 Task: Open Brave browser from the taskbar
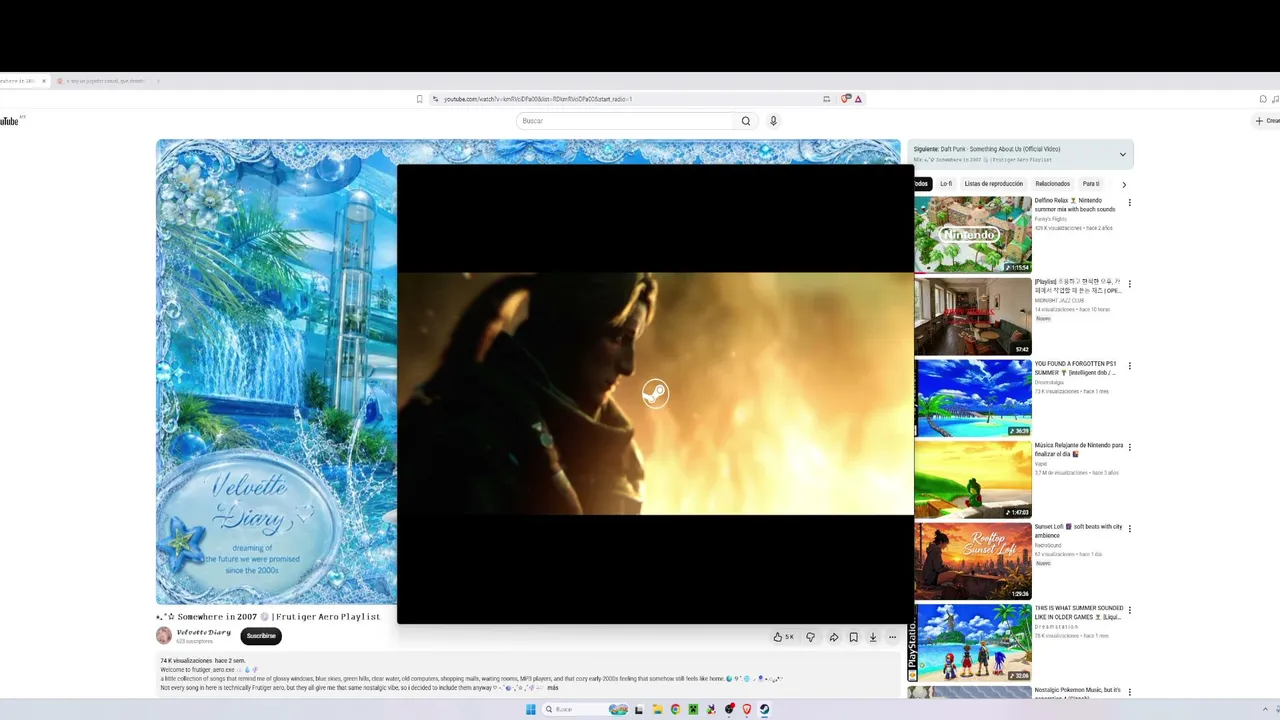[746, 710]
